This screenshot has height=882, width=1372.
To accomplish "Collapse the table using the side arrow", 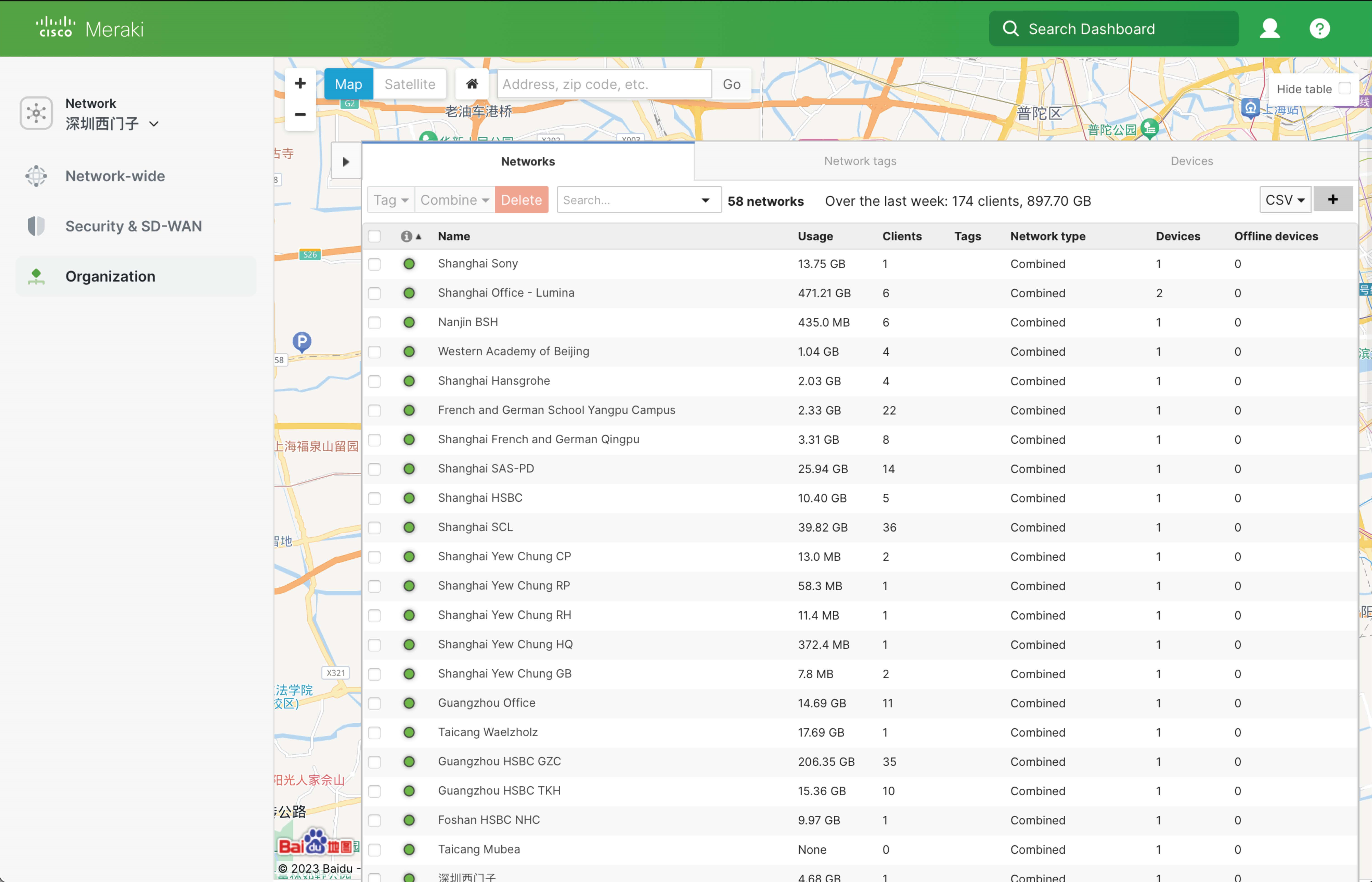I will click(346, 162).
